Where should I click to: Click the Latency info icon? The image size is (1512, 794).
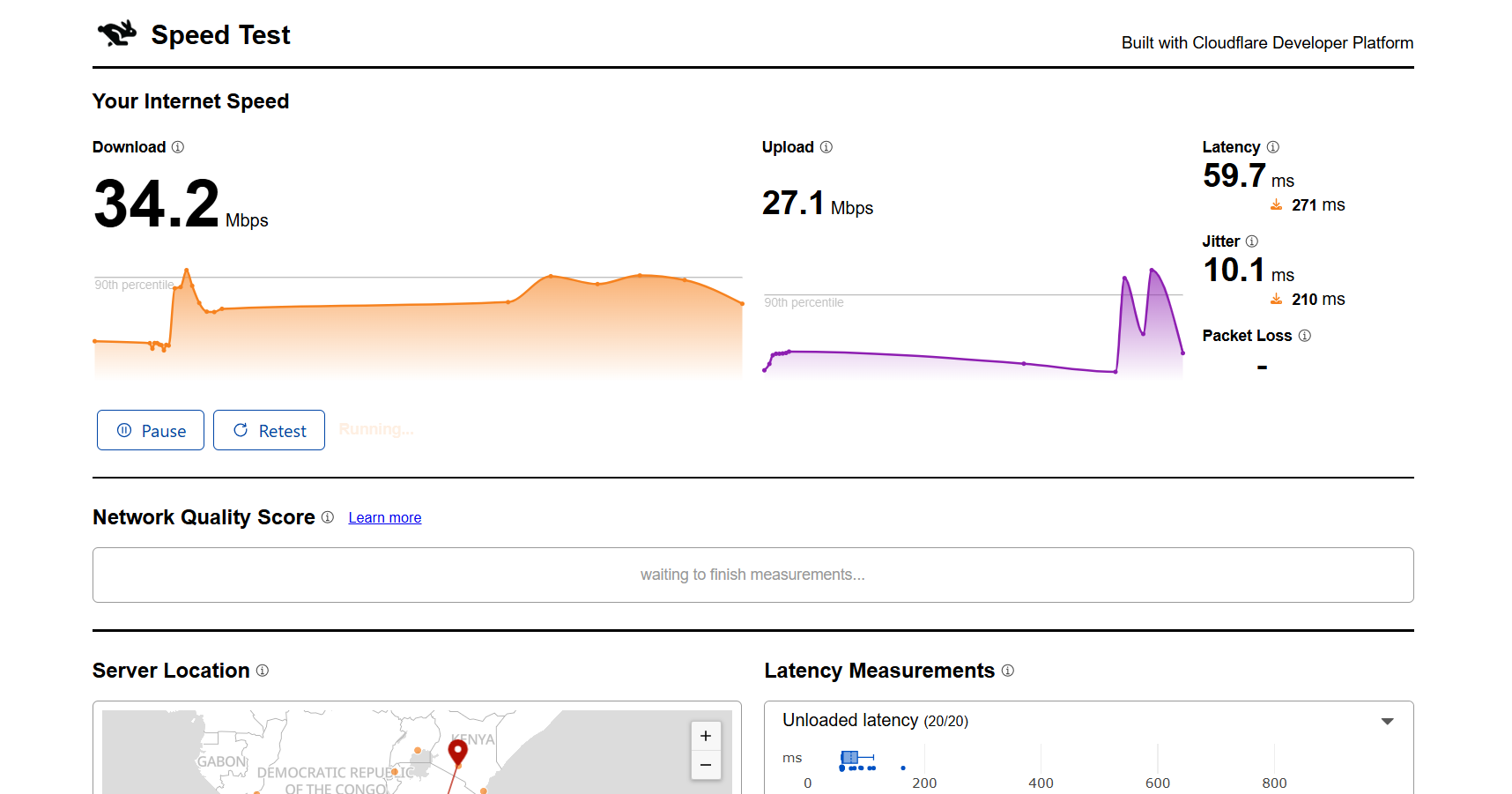coord(1273,147)
